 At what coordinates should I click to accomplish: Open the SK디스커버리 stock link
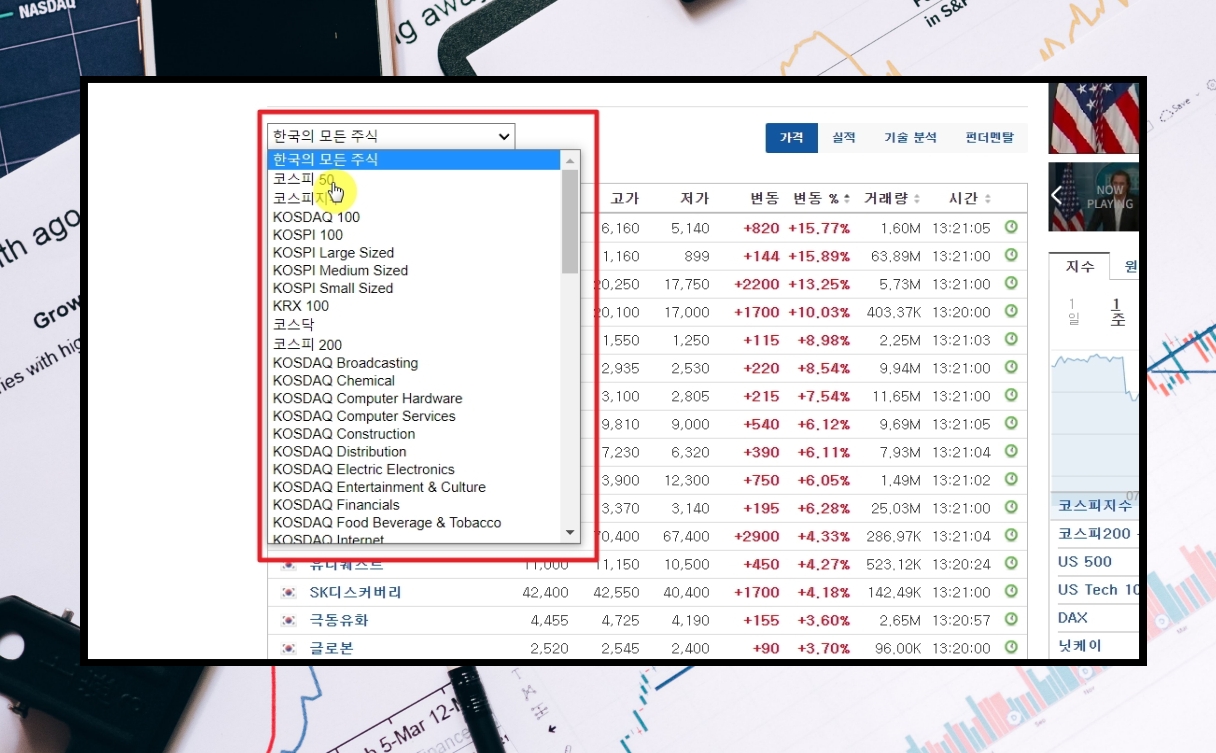coord(355,592)
